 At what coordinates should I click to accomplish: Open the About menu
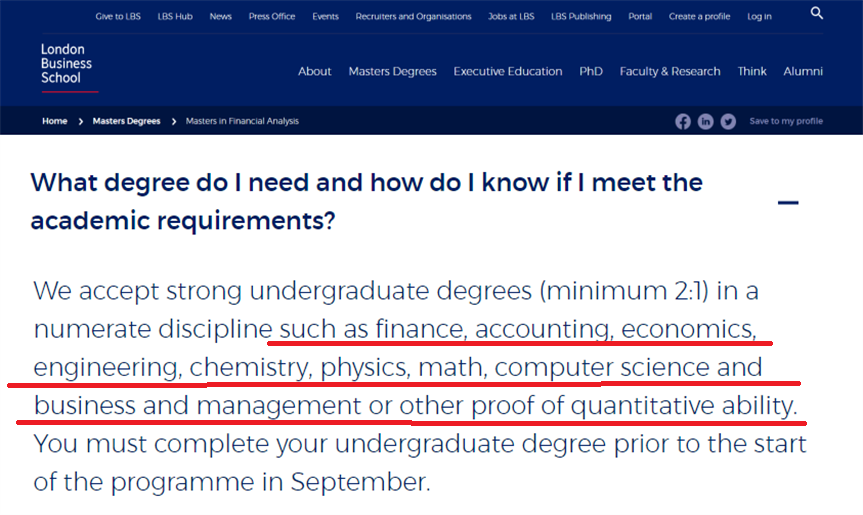(x=315, y=71)
